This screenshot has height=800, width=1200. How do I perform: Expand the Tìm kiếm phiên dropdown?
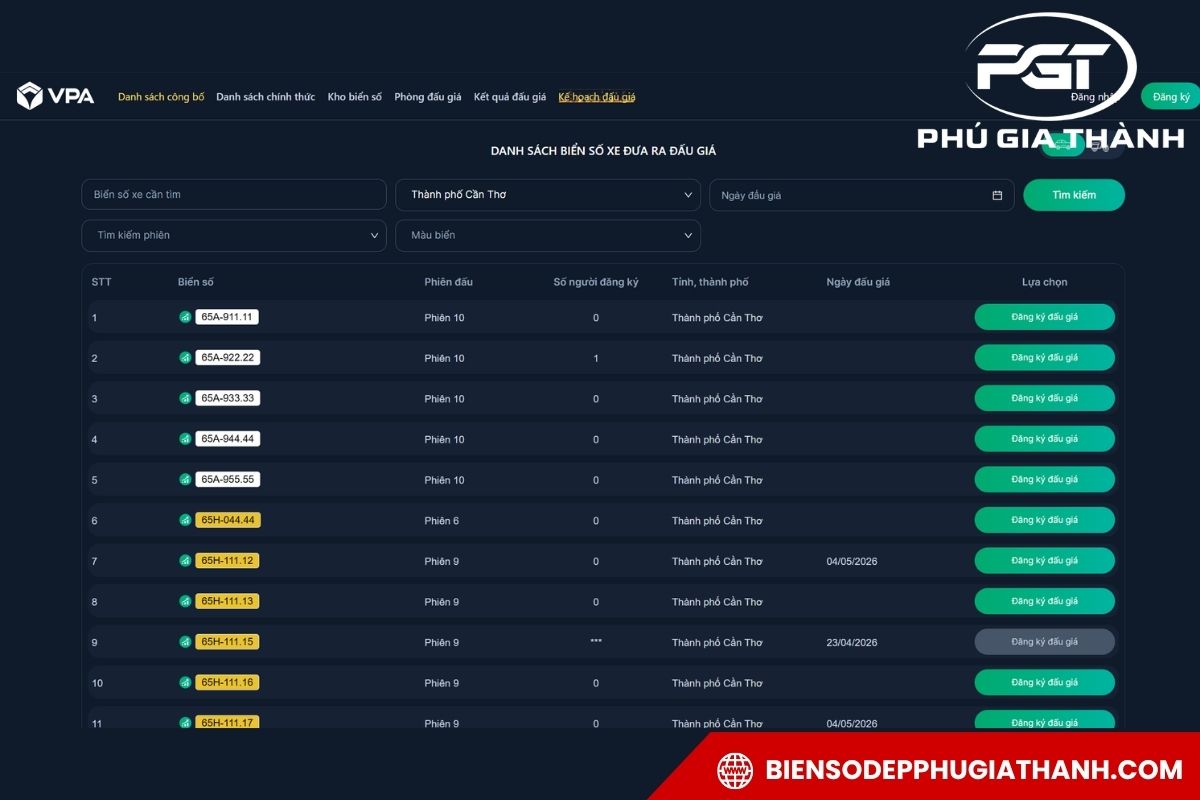coord(234,236)
